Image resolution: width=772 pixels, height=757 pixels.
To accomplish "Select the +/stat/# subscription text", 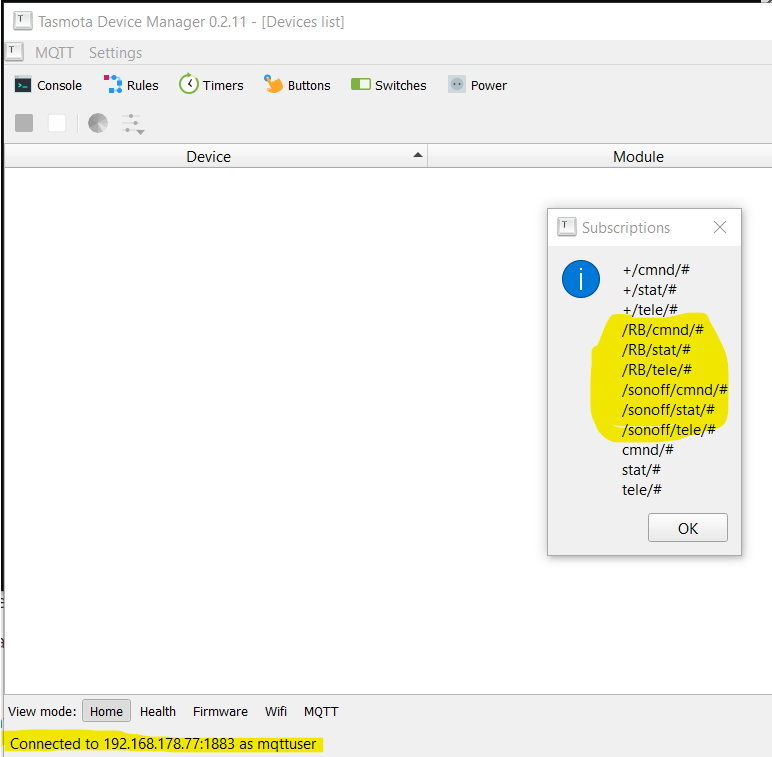I will (649, 290).
